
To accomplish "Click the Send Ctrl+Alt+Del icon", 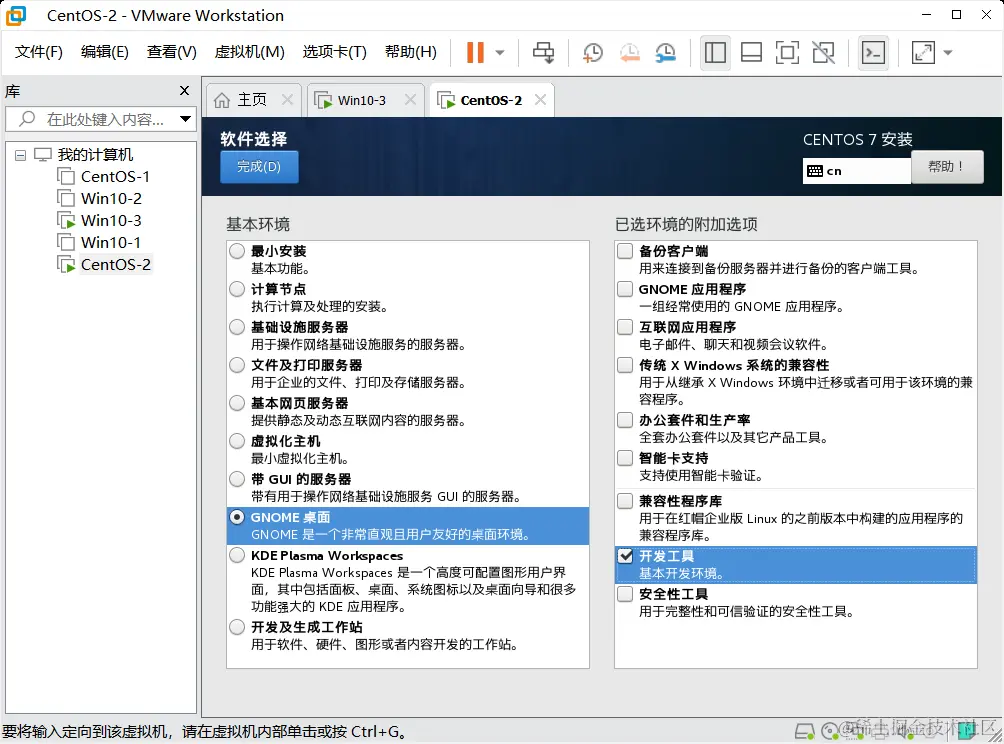I will point(544,53).
